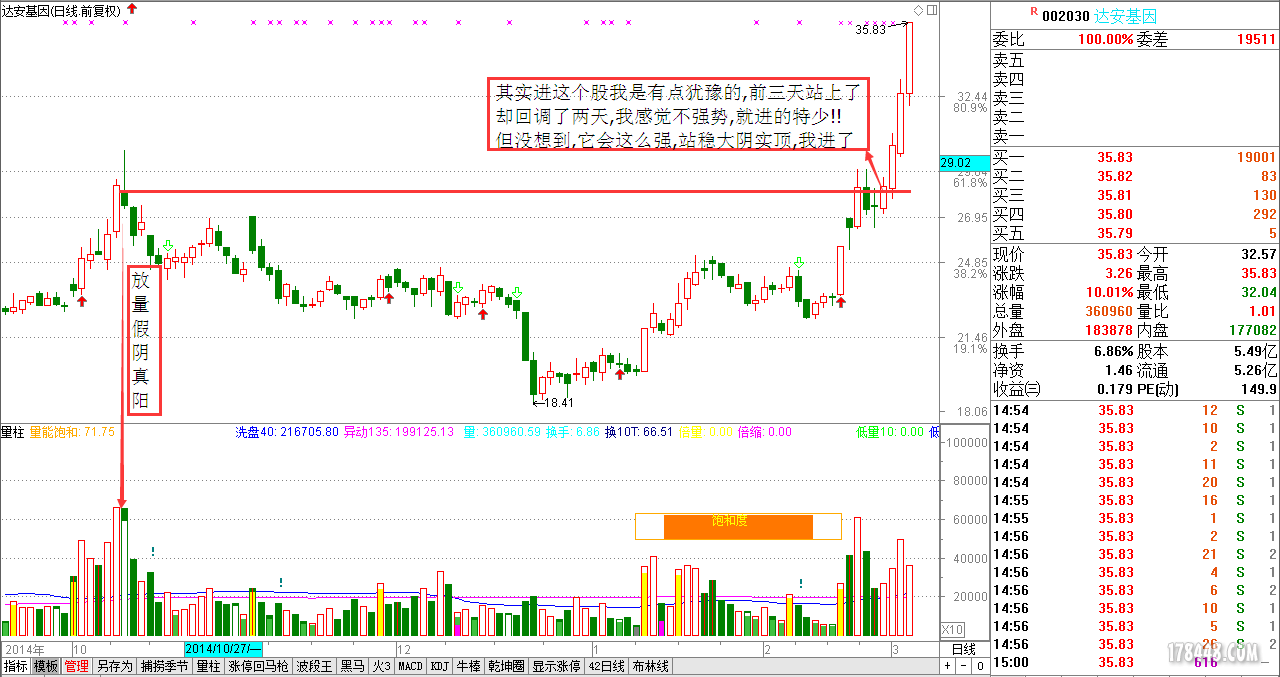Click the diamond icon above the chart

tap(918, 9)
